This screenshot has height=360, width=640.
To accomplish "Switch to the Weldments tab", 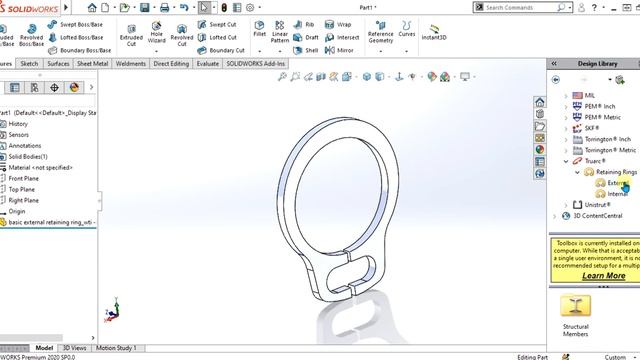I will coord(131,64).
